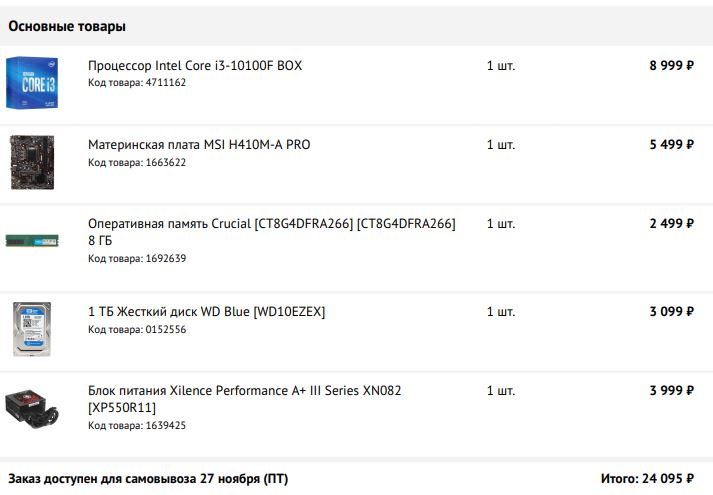Open the Оперативная память Crucial 8 ГБ link
Viewport: 713px width, 495px height.
tap(271, 224)
